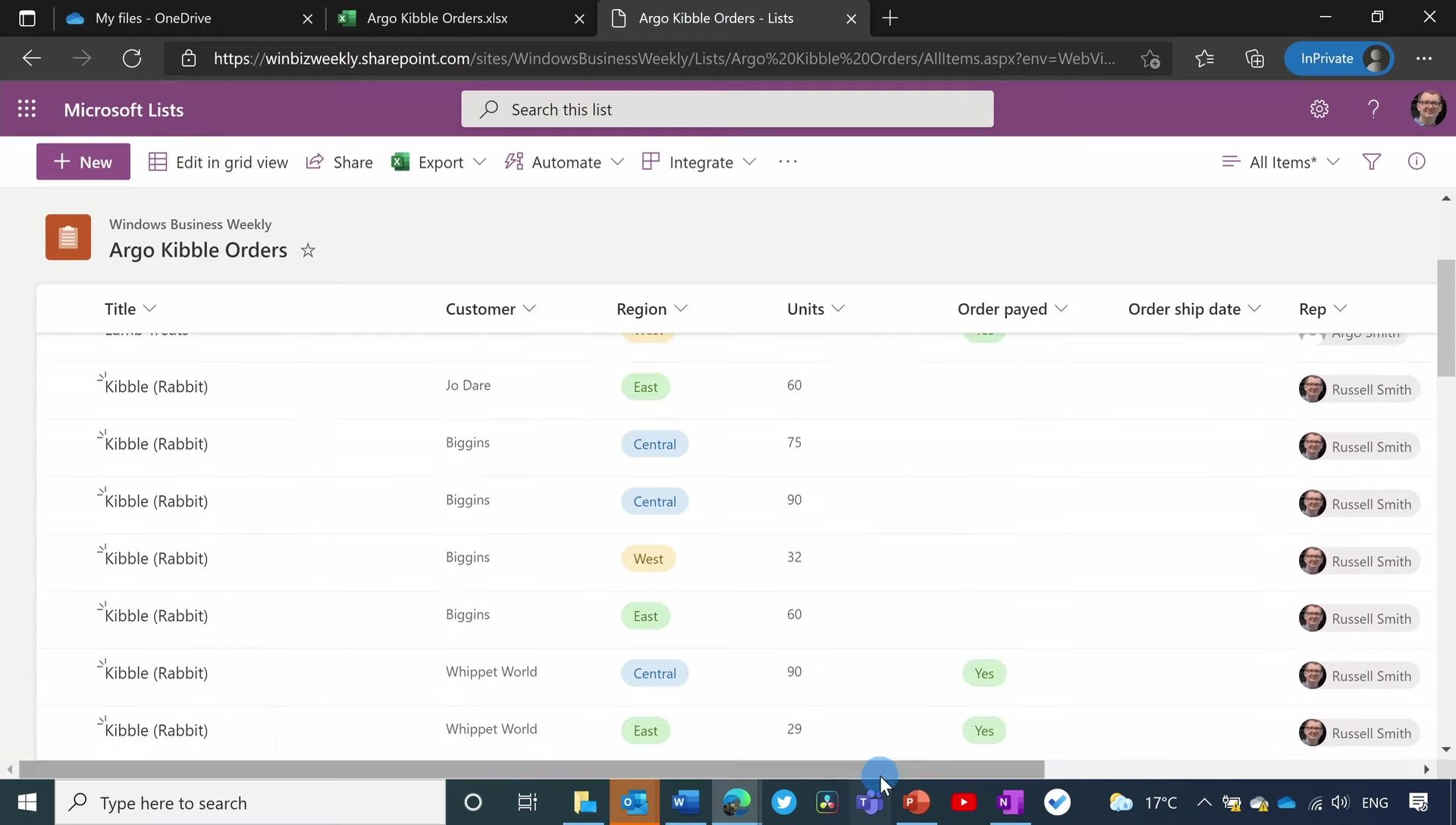Open the Rep column header menu

pyautogui.click(x=1323, y=309)
